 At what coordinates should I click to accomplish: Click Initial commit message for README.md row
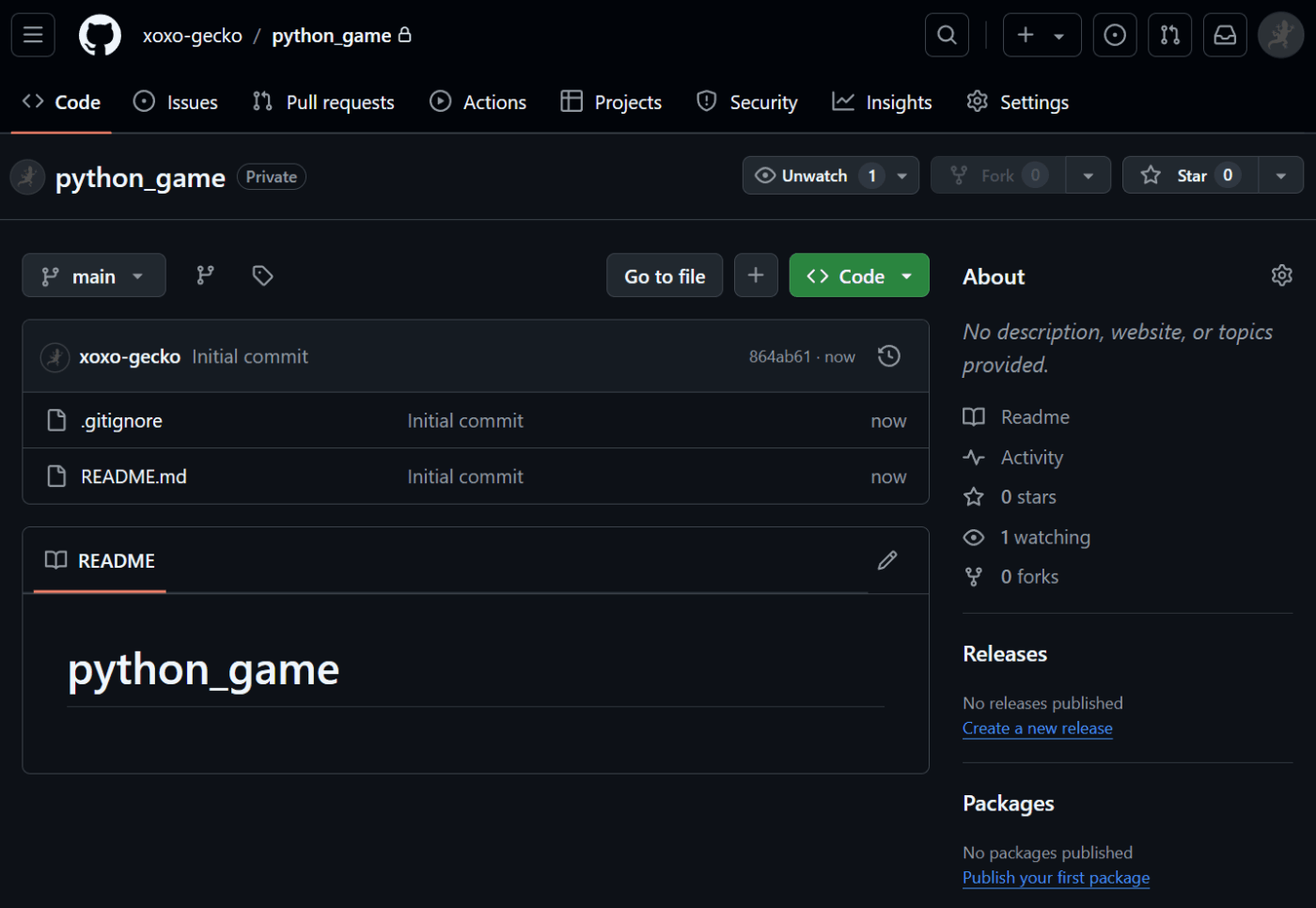pos(465,477)
